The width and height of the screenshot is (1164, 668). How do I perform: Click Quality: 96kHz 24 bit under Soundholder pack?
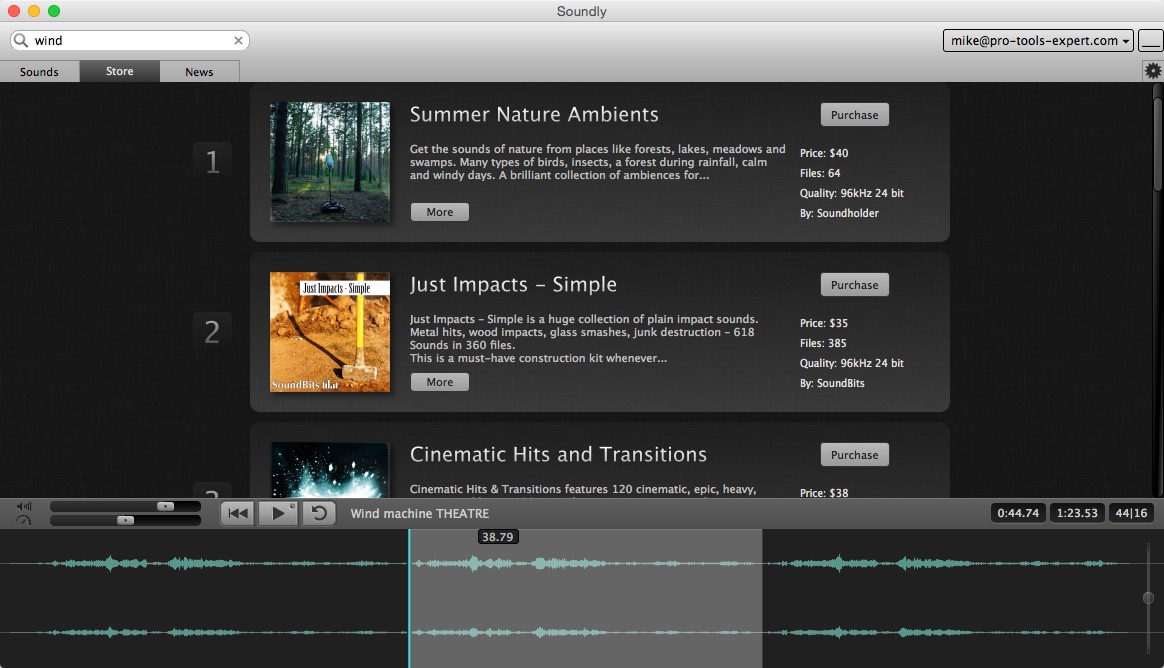pyautogui.click(x=851, y=193)
